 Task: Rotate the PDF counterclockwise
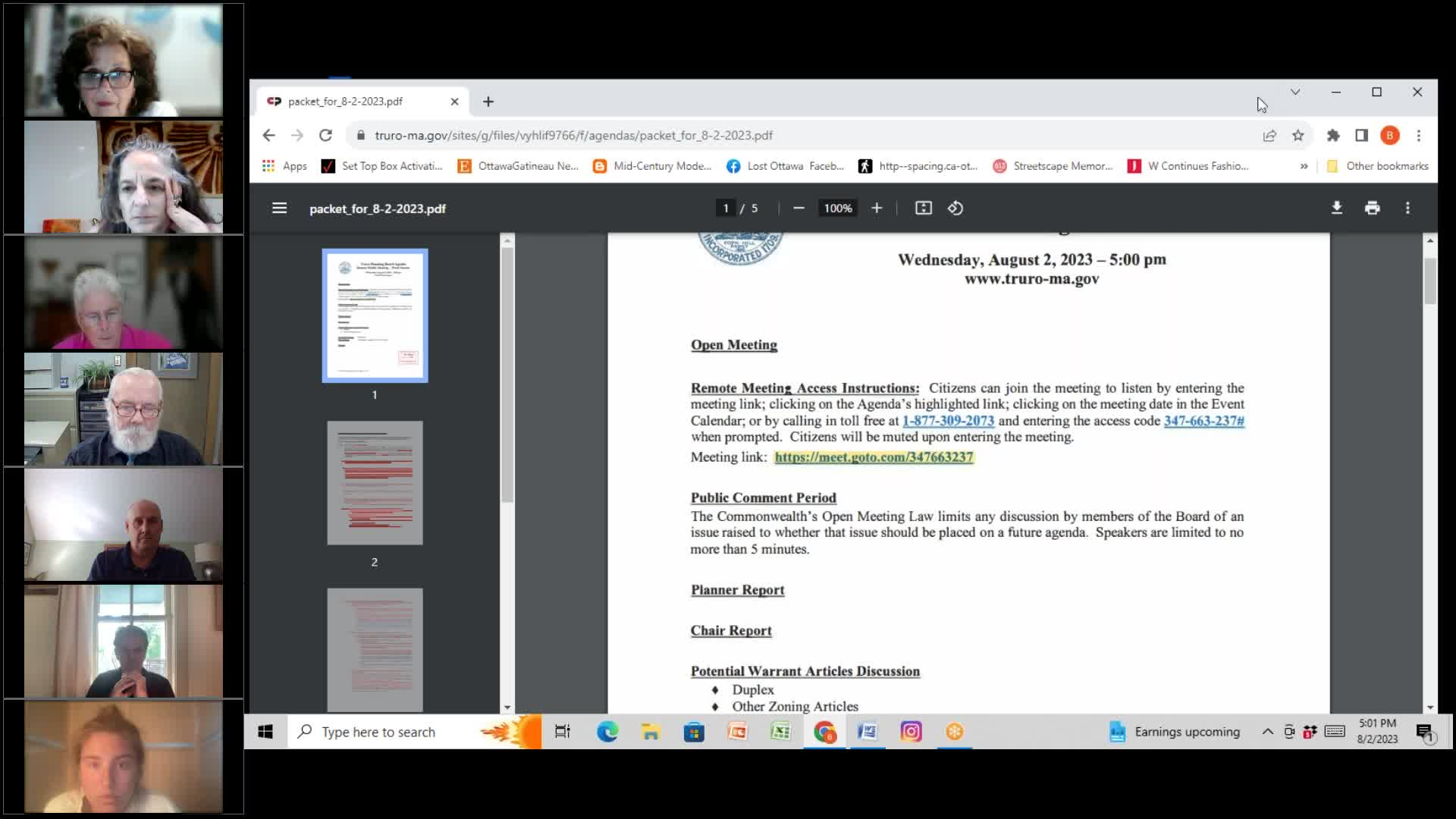click(x=955, y=208)
